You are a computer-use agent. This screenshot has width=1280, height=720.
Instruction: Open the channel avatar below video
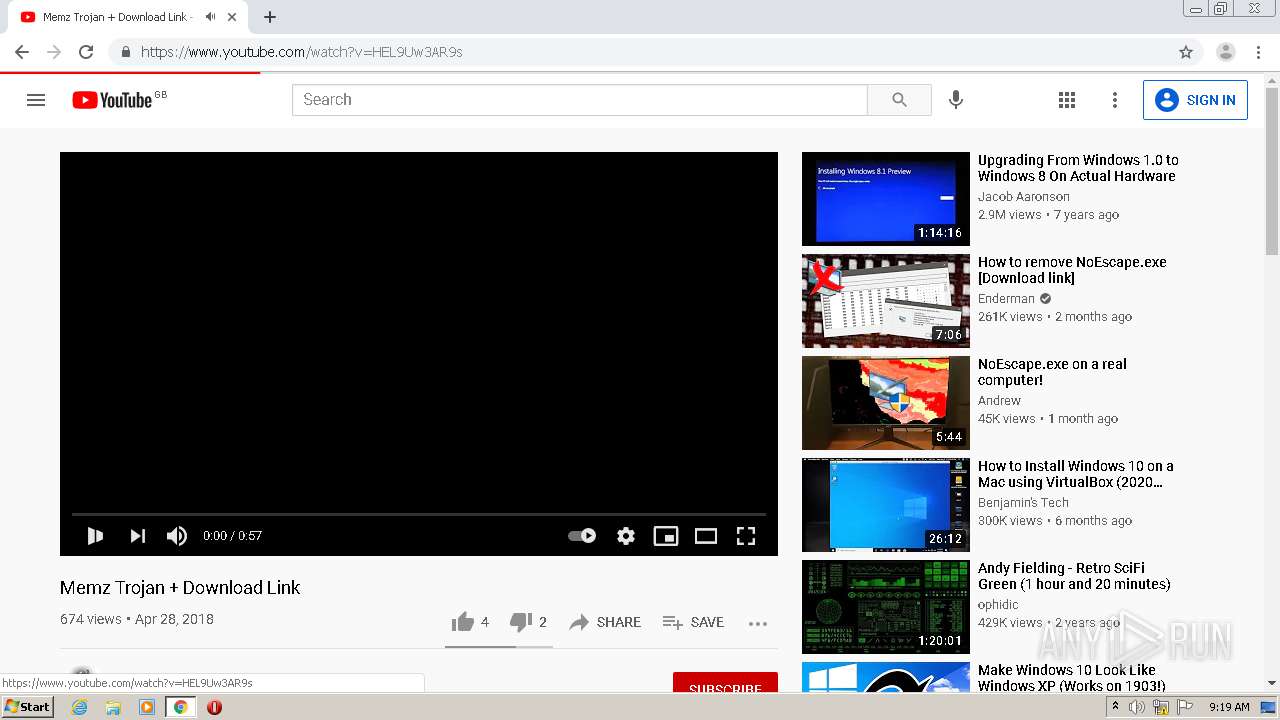[83, 678]
